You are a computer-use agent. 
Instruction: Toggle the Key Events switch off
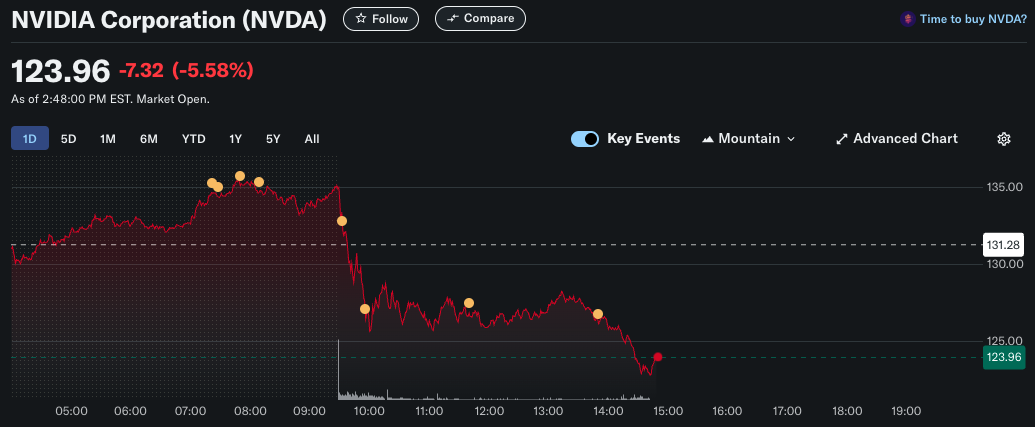tap(585, 139)
